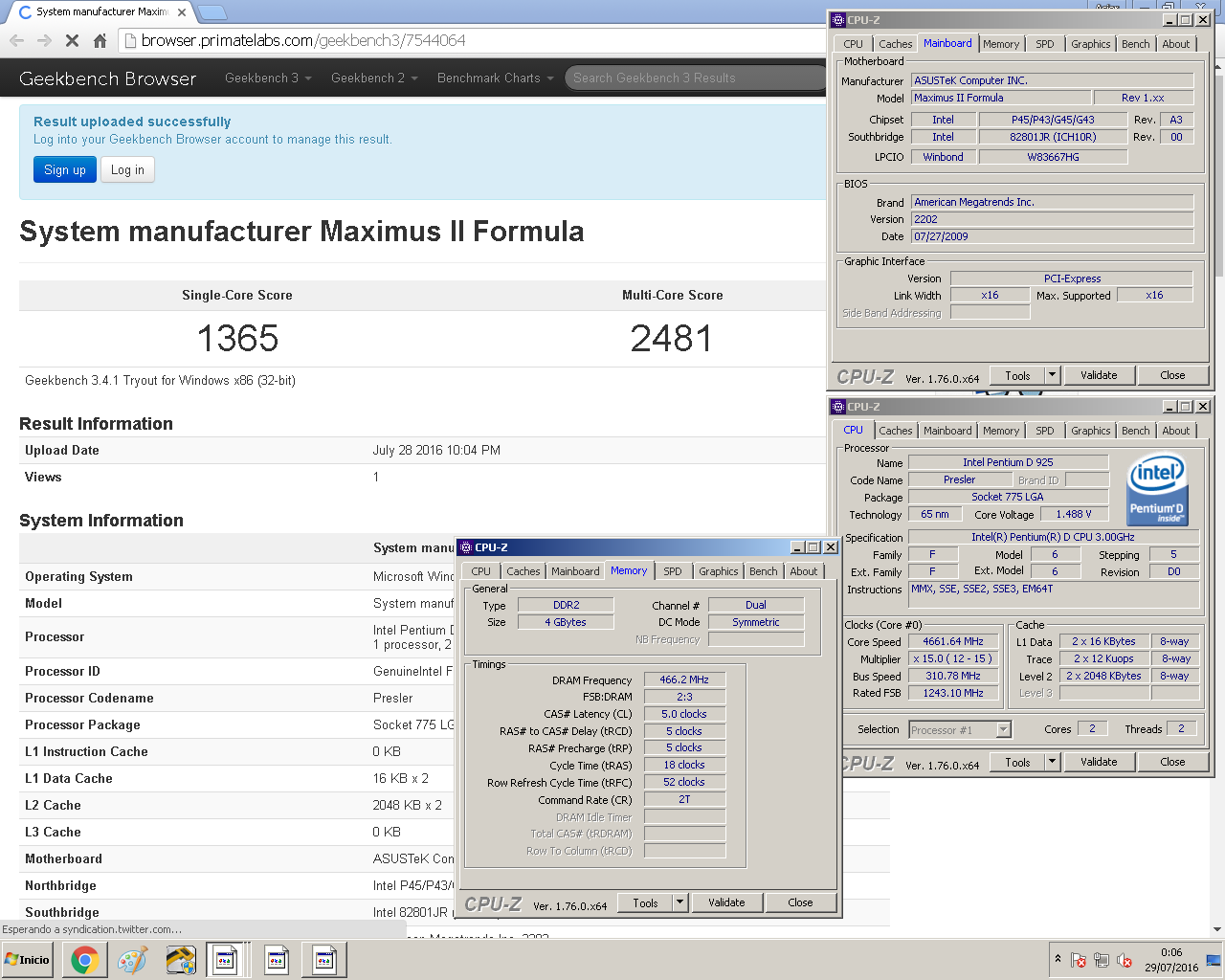Click the Maximus II Formula model field
The image size is (1225, 980).
click(x=1001, y=98)
